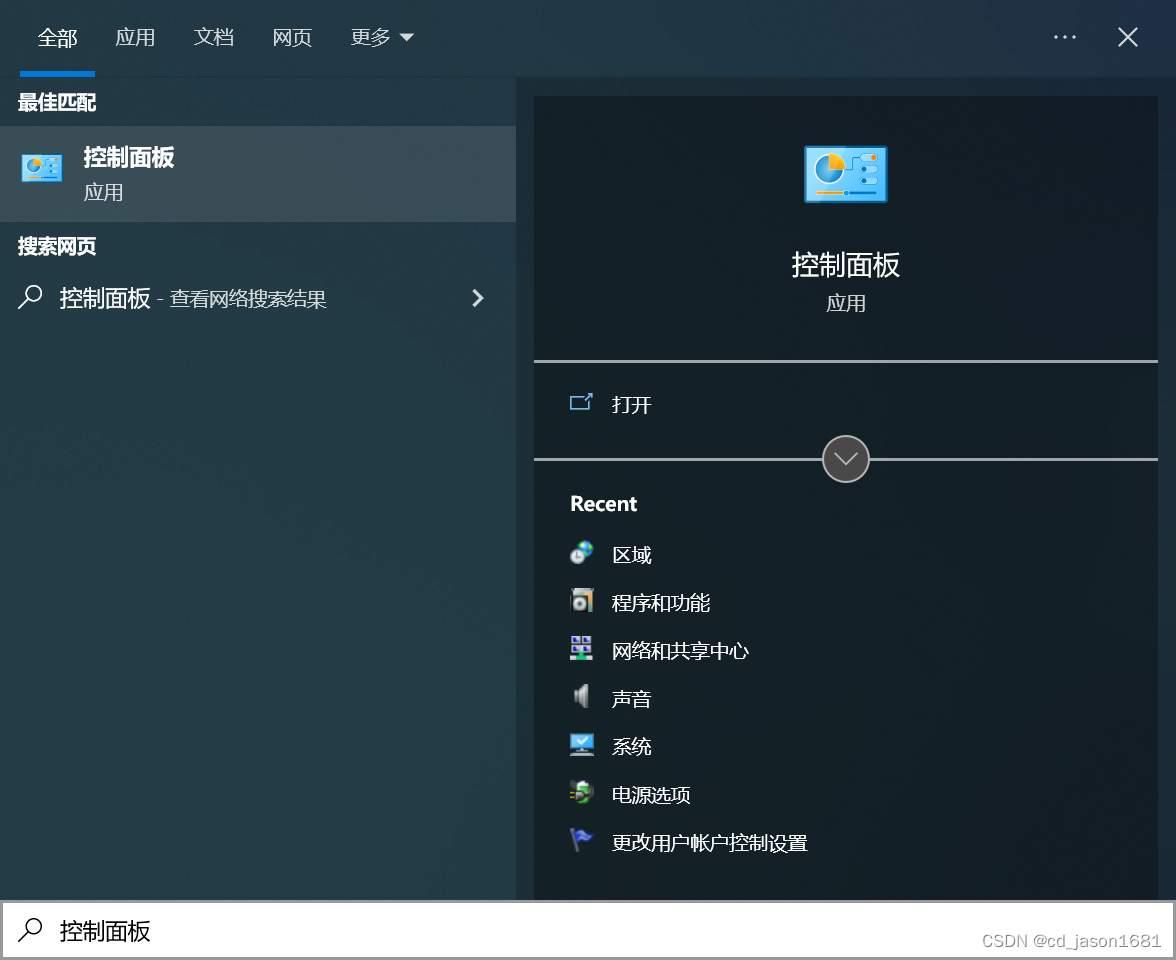
Task: Open 电源选项 from the Recent list
Action: click(651, 794)
